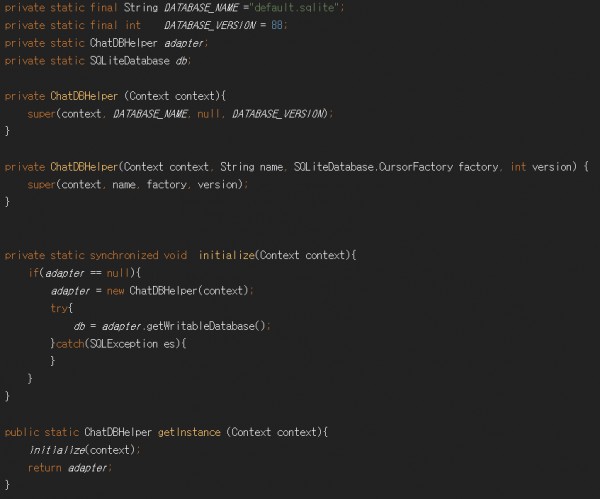Click the 'int version' parameter
This screenshot has width=600, height=499.
coord(543,167)
